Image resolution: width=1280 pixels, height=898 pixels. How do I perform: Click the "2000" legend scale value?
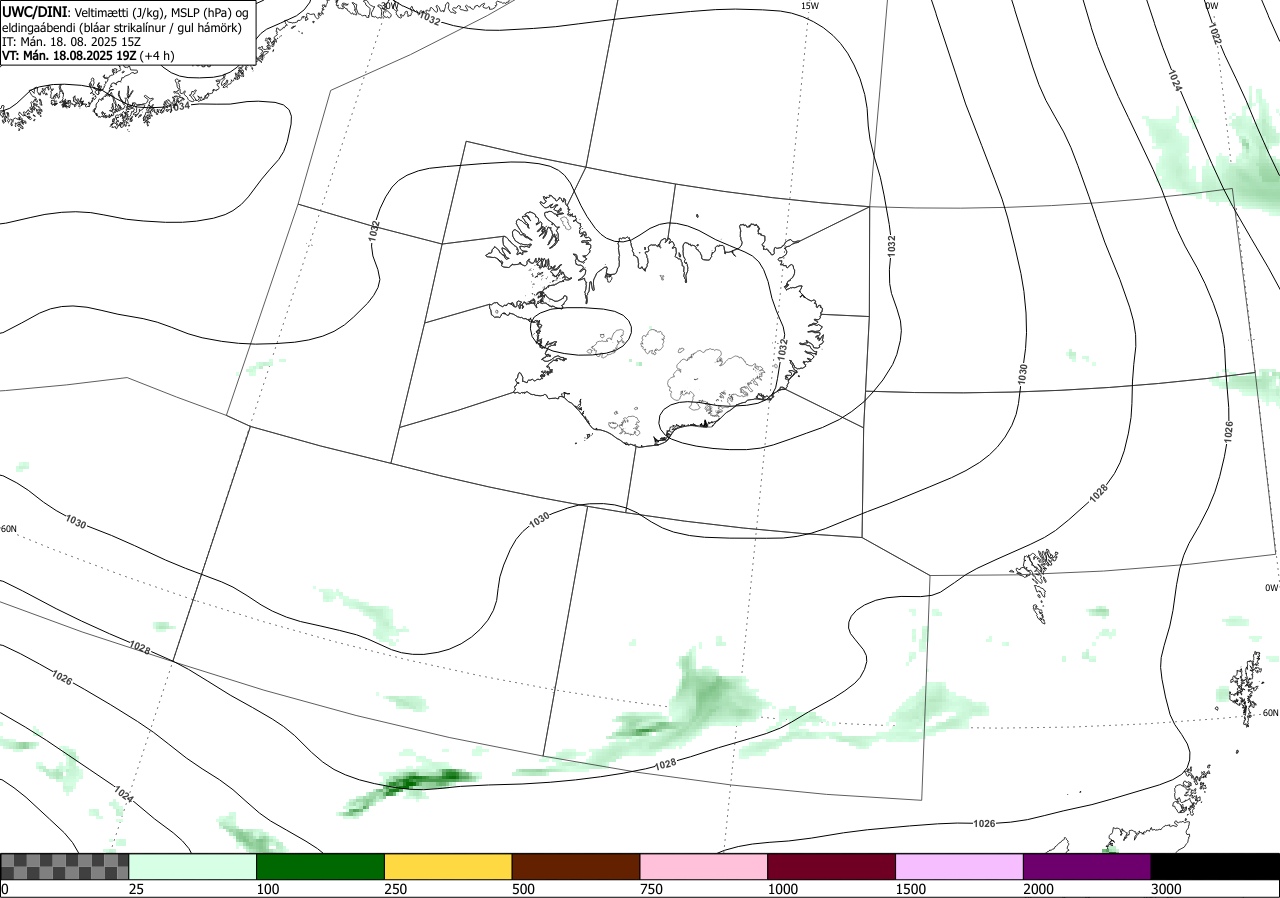click(x=1039, y=889)
